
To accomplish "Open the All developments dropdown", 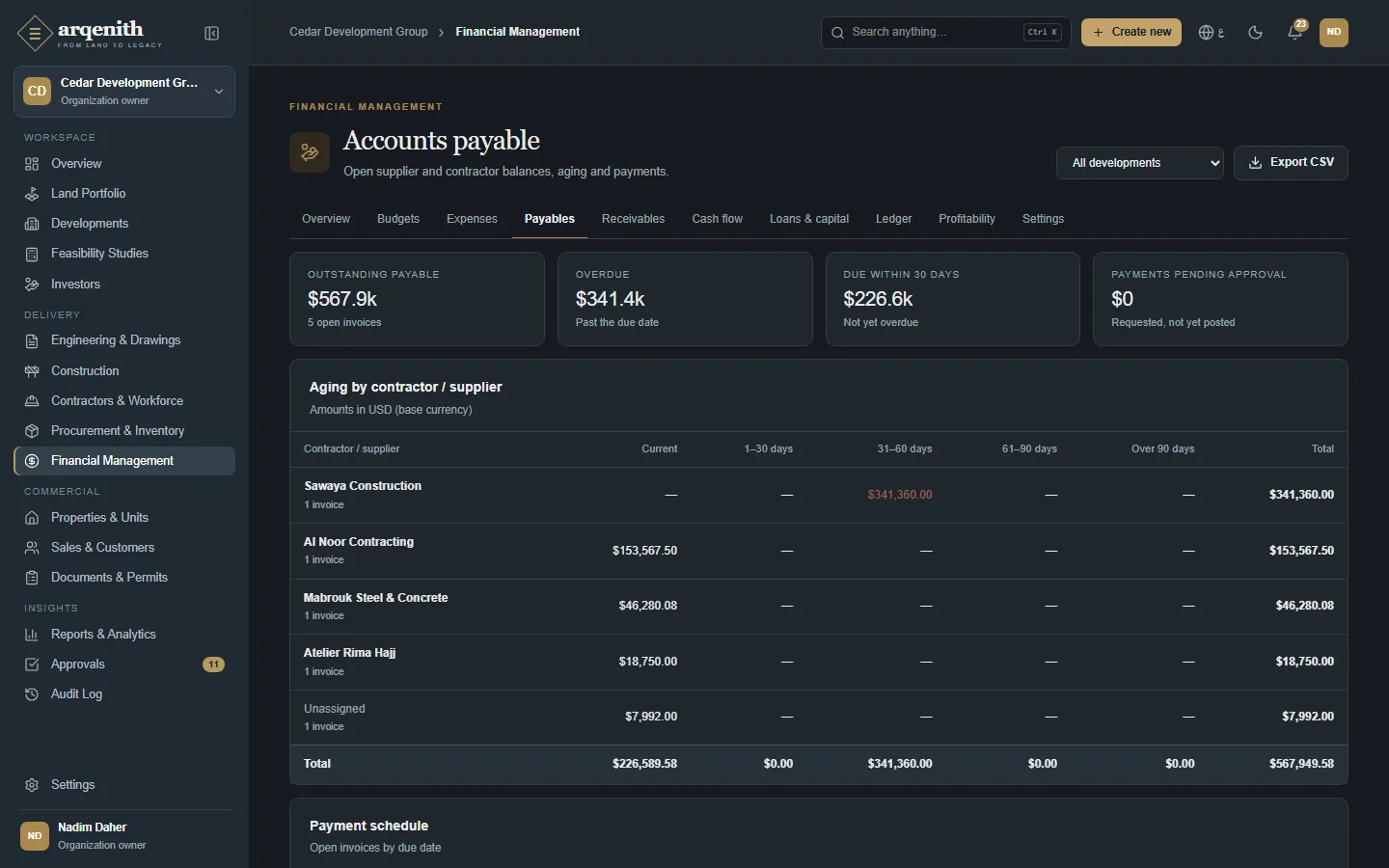I will tap(1140, 163).
